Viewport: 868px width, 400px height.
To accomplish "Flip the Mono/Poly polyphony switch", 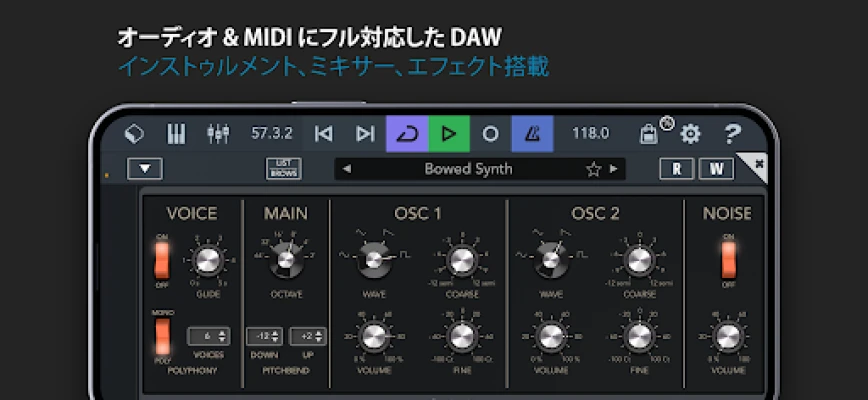I will click(x=161, y=336).
